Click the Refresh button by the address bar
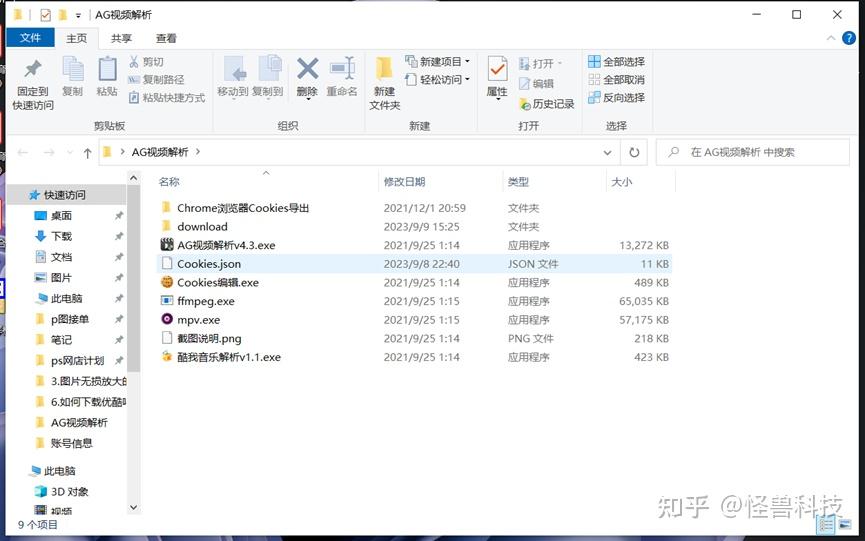Screen dimensions: 865x541 [634, 152]
